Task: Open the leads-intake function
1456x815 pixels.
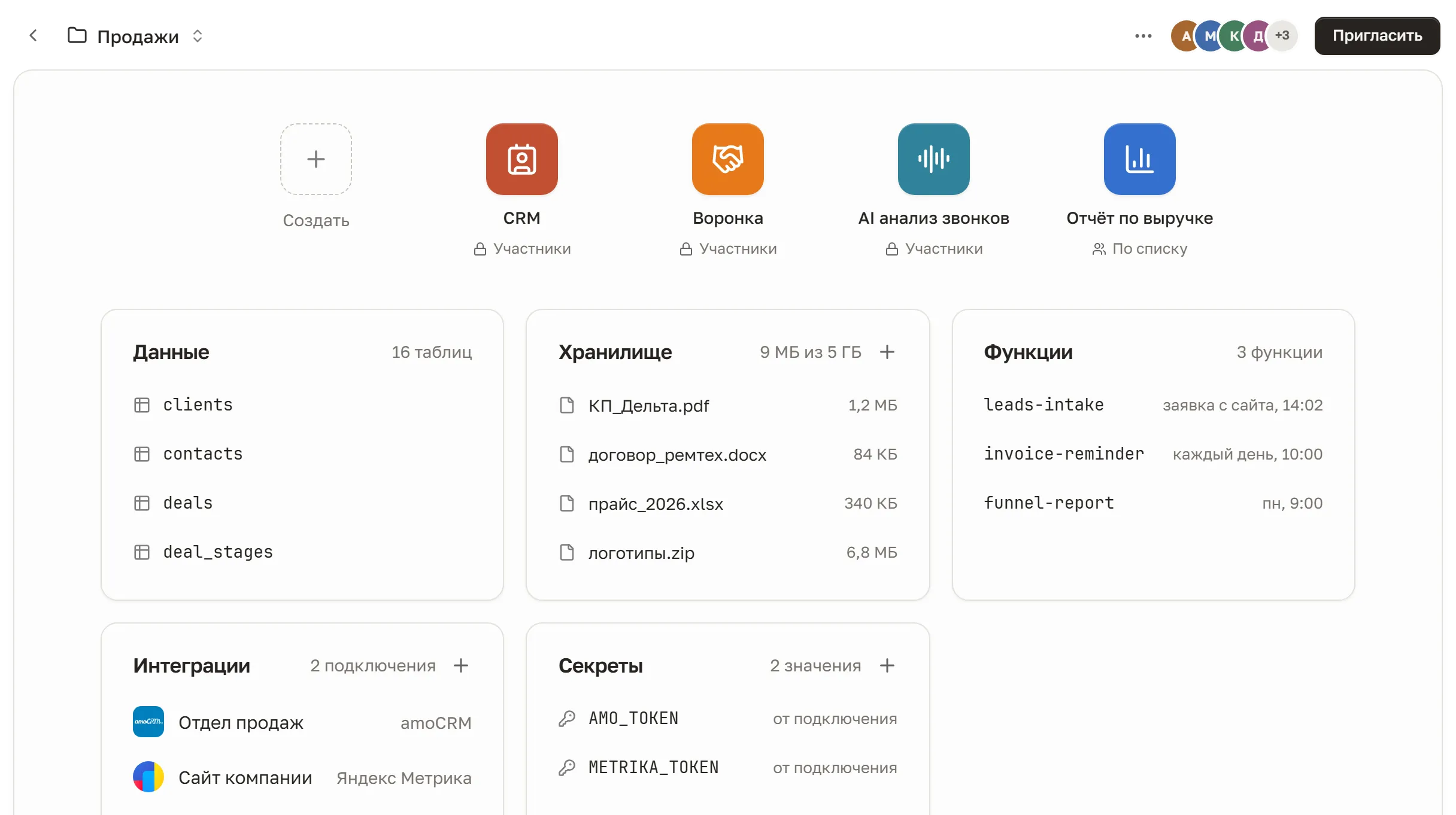Action: (x=1153, y=405)
